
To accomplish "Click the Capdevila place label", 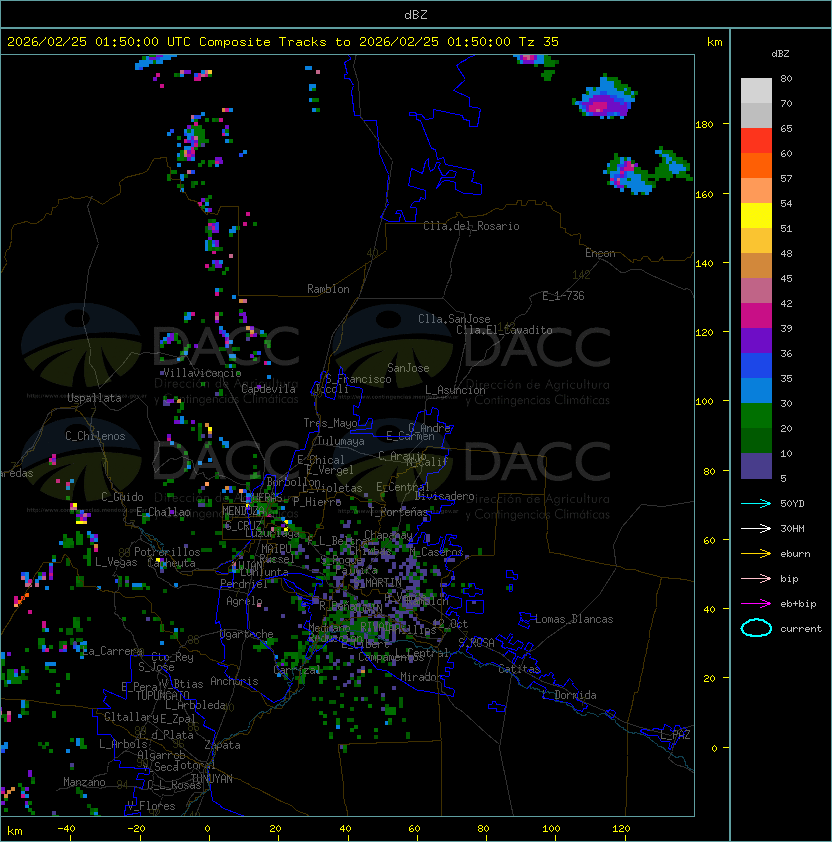I will click(268, 388).
